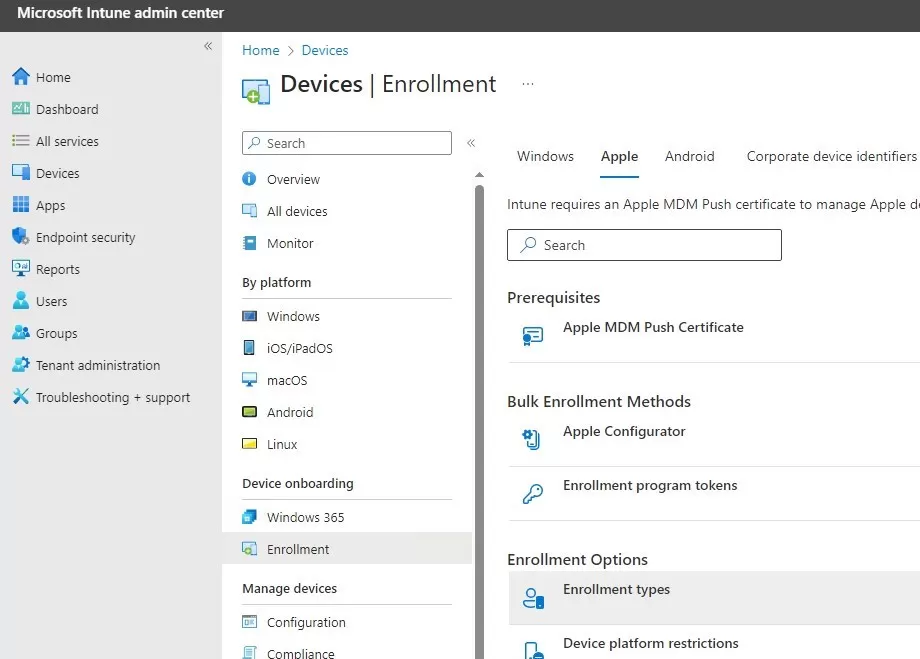Screen dimensions: 920x659
Task: Click the search field in the Devices pane
Action: pos(346,143)
